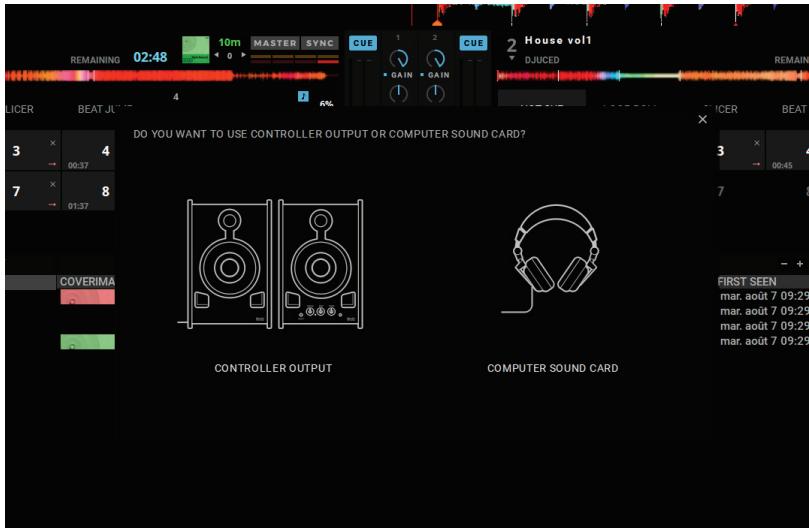The image size is (809, 531).
Task: Click the blue music note key icon
Action: 303,96
